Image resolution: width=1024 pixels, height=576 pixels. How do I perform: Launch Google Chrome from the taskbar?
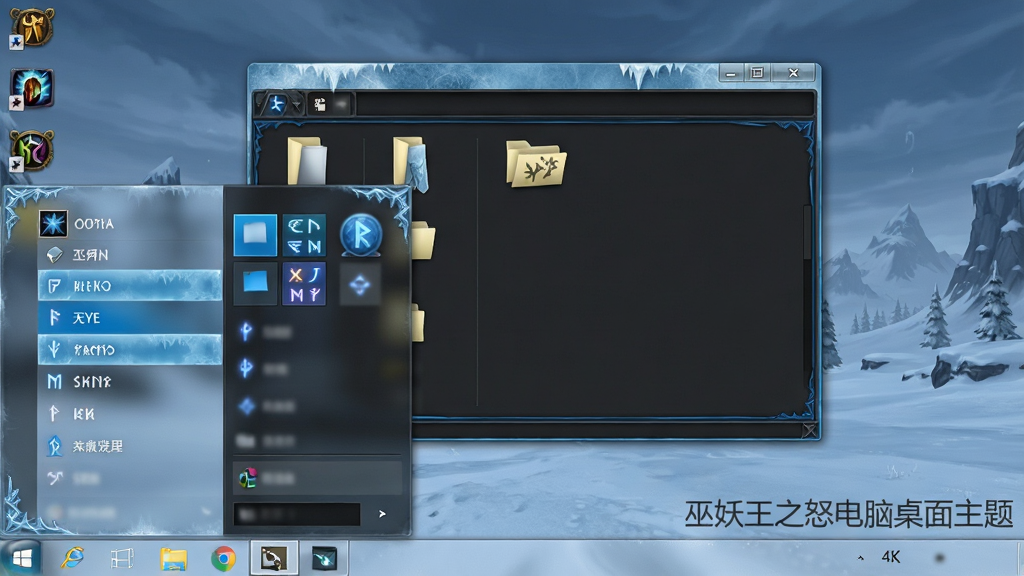point(223,559)
